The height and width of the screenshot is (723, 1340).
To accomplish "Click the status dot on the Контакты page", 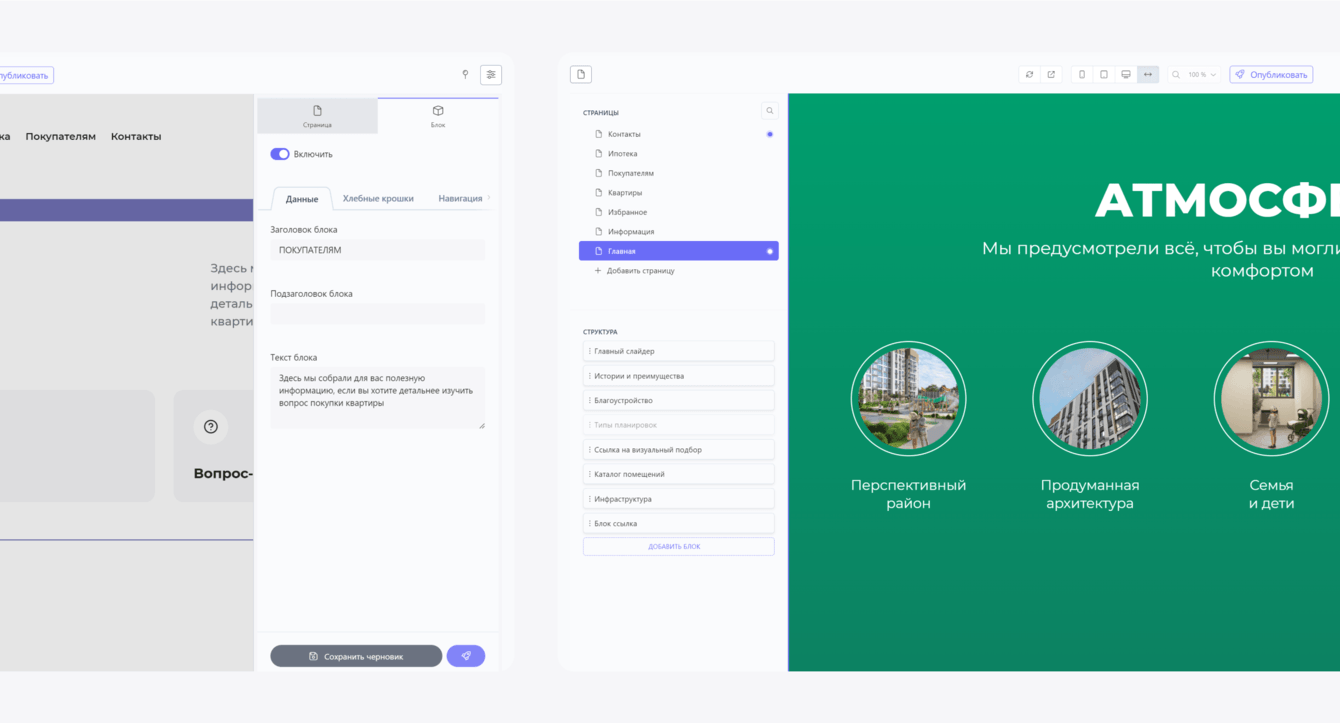I will tap(770, 134).
